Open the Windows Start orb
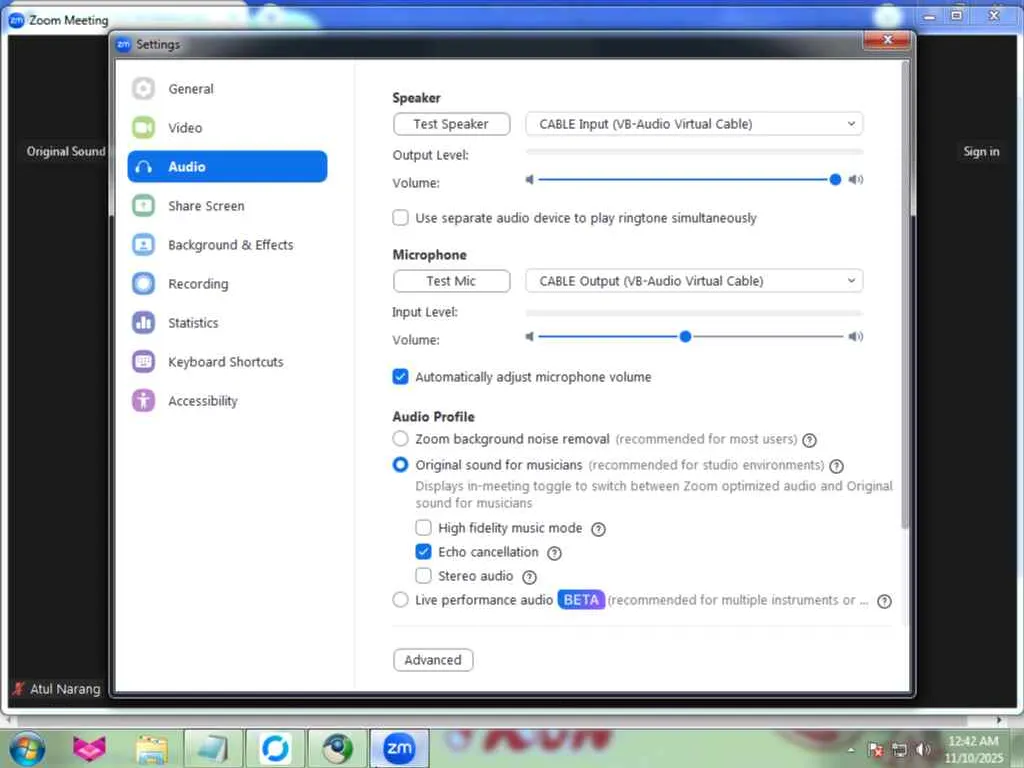Screen dimensions: 1024x768 pos(26,748)
